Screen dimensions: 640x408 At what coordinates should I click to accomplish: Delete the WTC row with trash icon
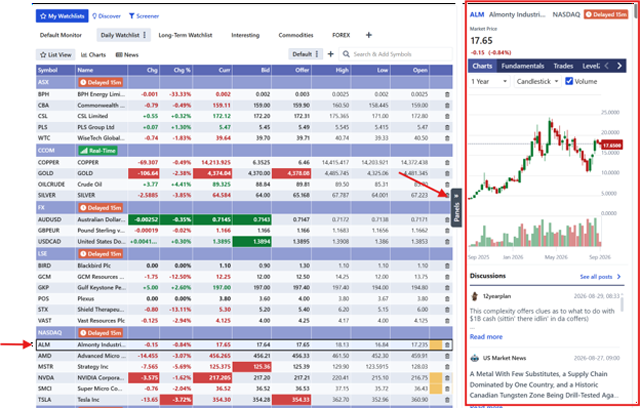pyautogui.click(x=447, y=138)
